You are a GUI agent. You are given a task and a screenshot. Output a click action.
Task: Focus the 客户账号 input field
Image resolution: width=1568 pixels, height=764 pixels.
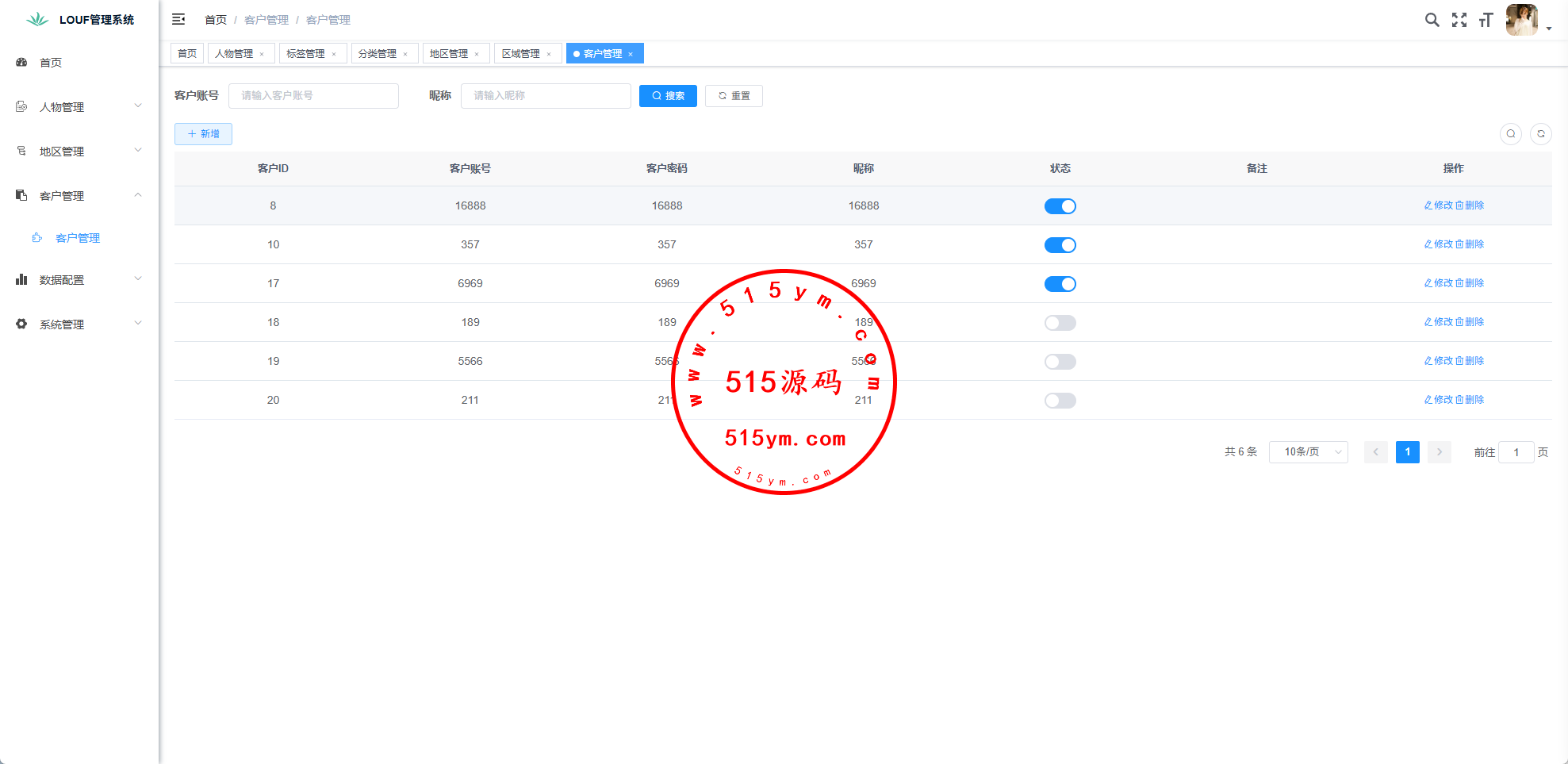coord(313,96)
